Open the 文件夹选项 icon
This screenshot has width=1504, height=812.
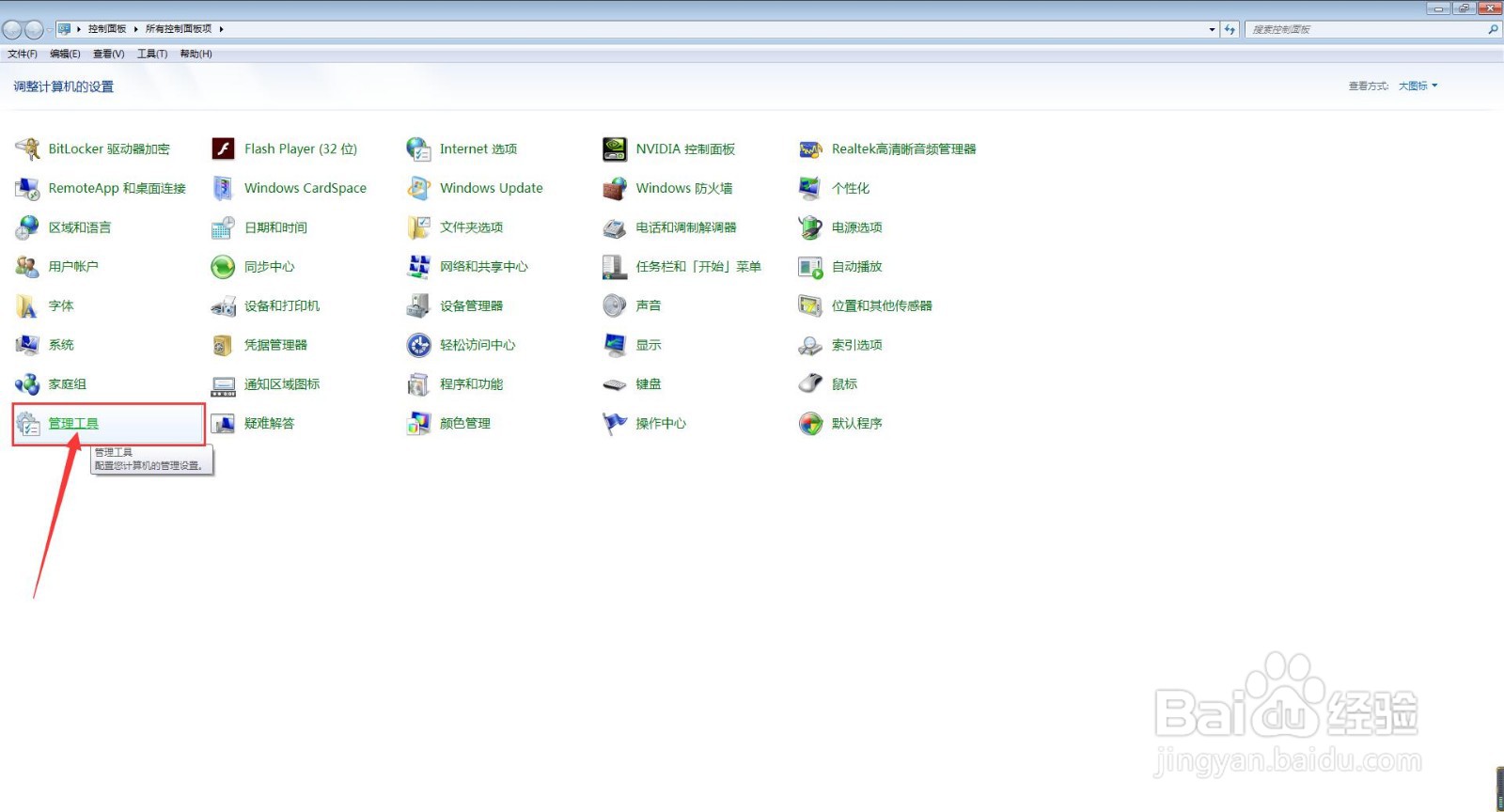(418, 227)
